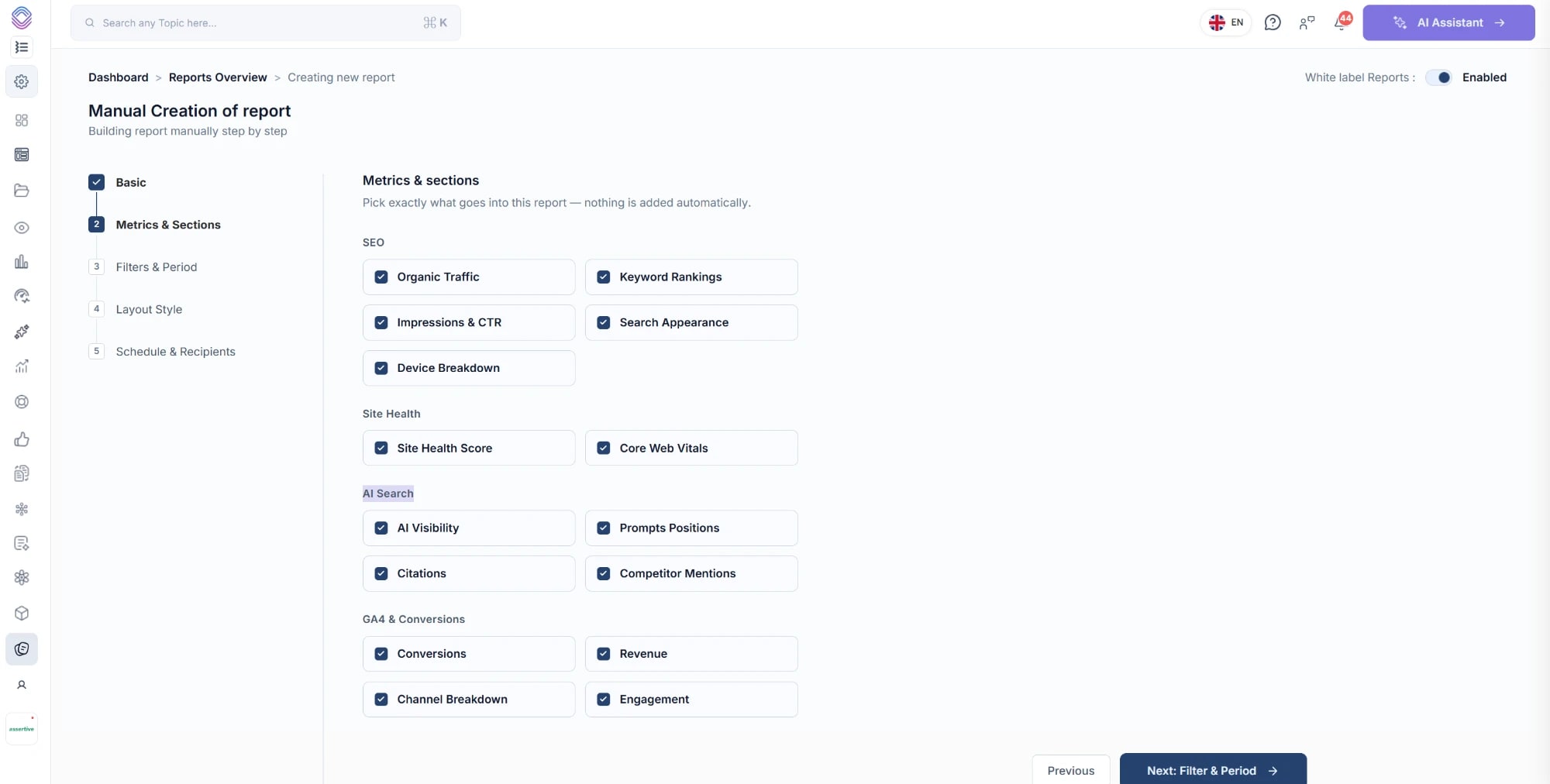1550x784 pixels.
Task: Open the grid dashboard sidebar icon
Action: point(22,120)
